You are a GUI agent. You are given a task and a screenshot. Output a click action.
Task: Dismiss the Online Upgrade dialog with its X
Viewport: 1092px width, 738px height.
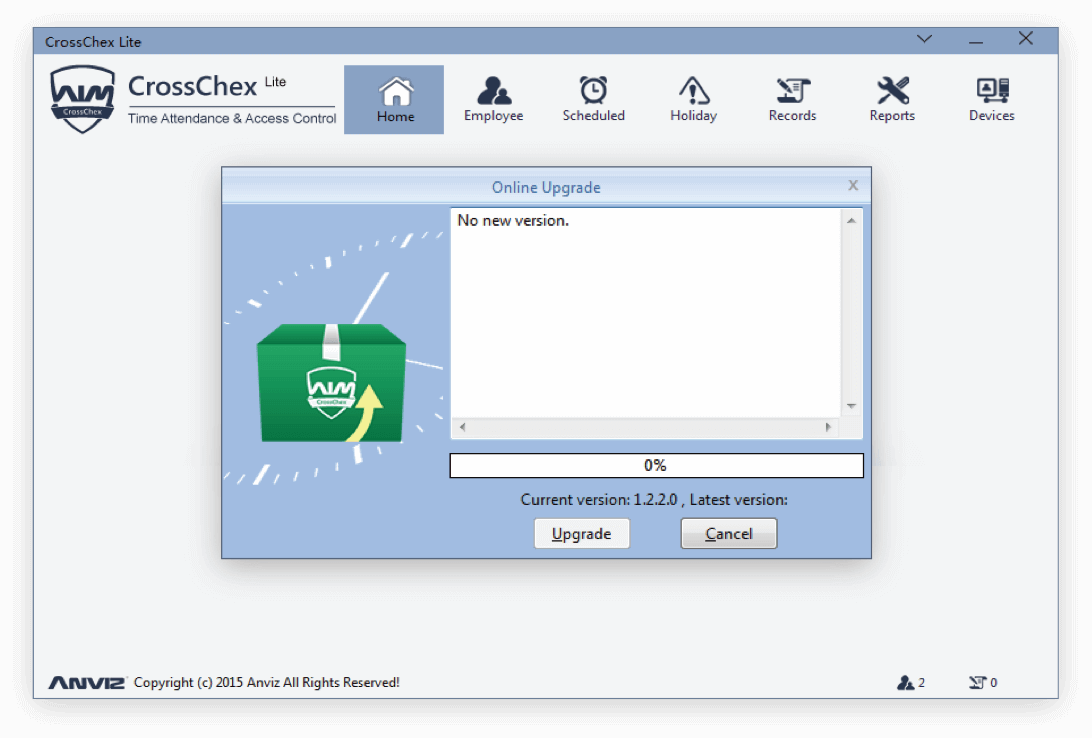point(852,185)
